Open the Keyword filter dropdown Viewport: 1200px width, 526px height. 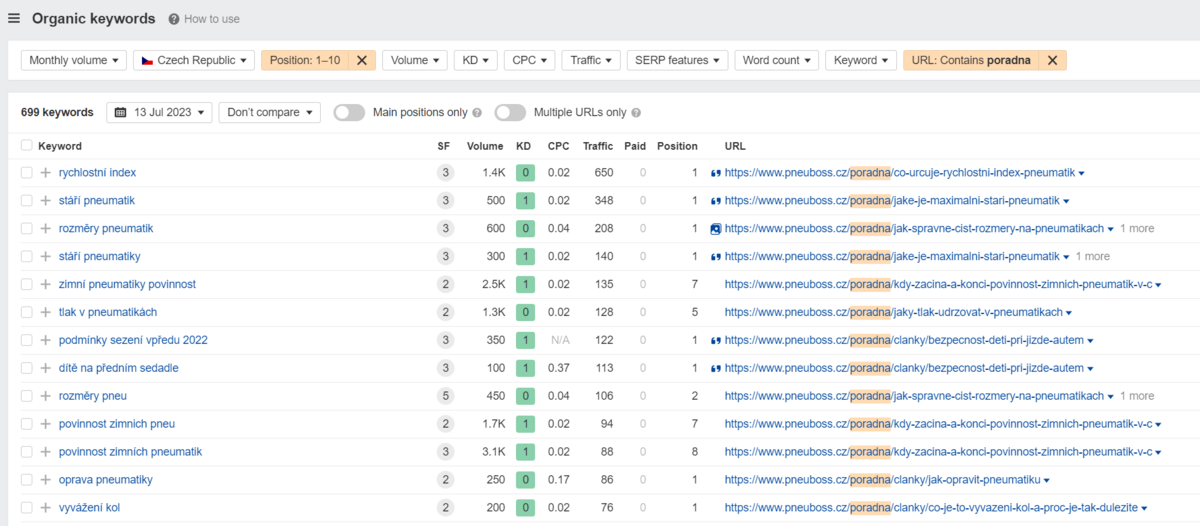click(x=861, y=60)
